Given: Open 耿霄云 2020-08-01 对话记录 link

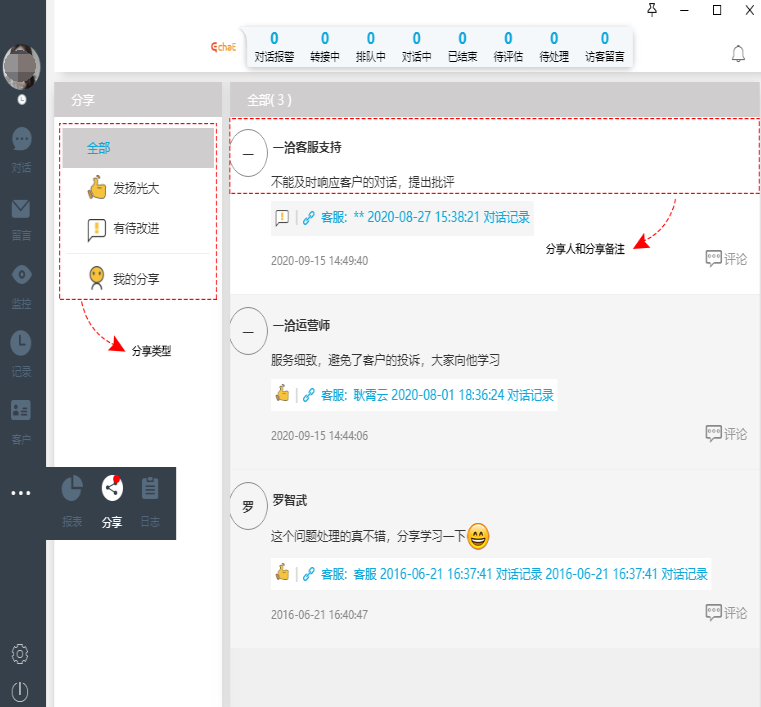Looking at the screenshot, I should [x=438, y=395].
